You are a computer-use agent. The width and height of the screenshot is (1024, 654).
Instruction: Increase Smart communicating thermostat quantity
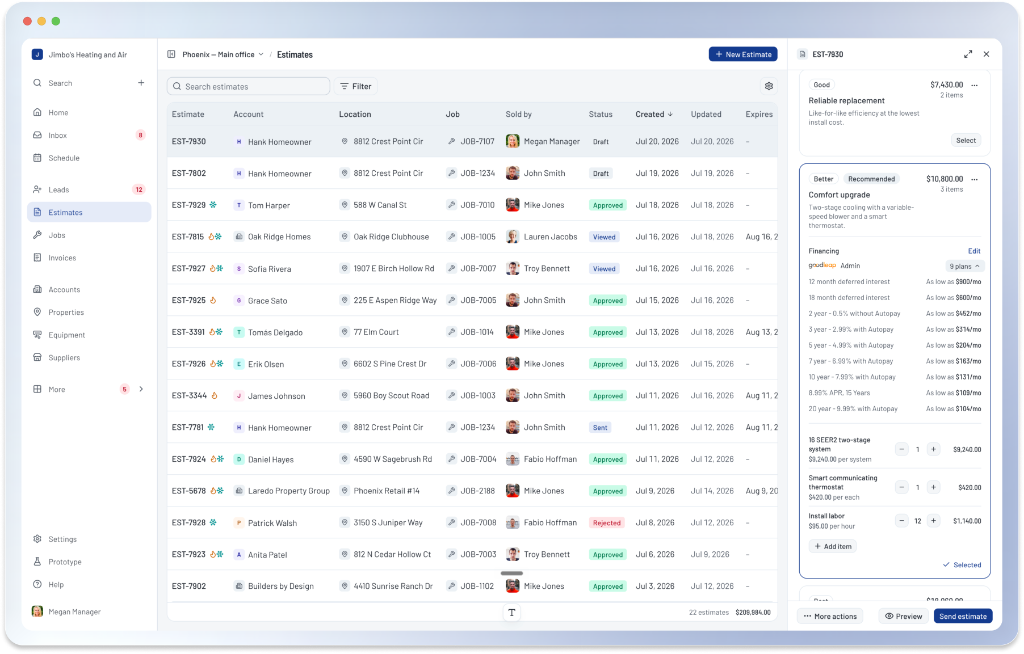click(933, 487)
